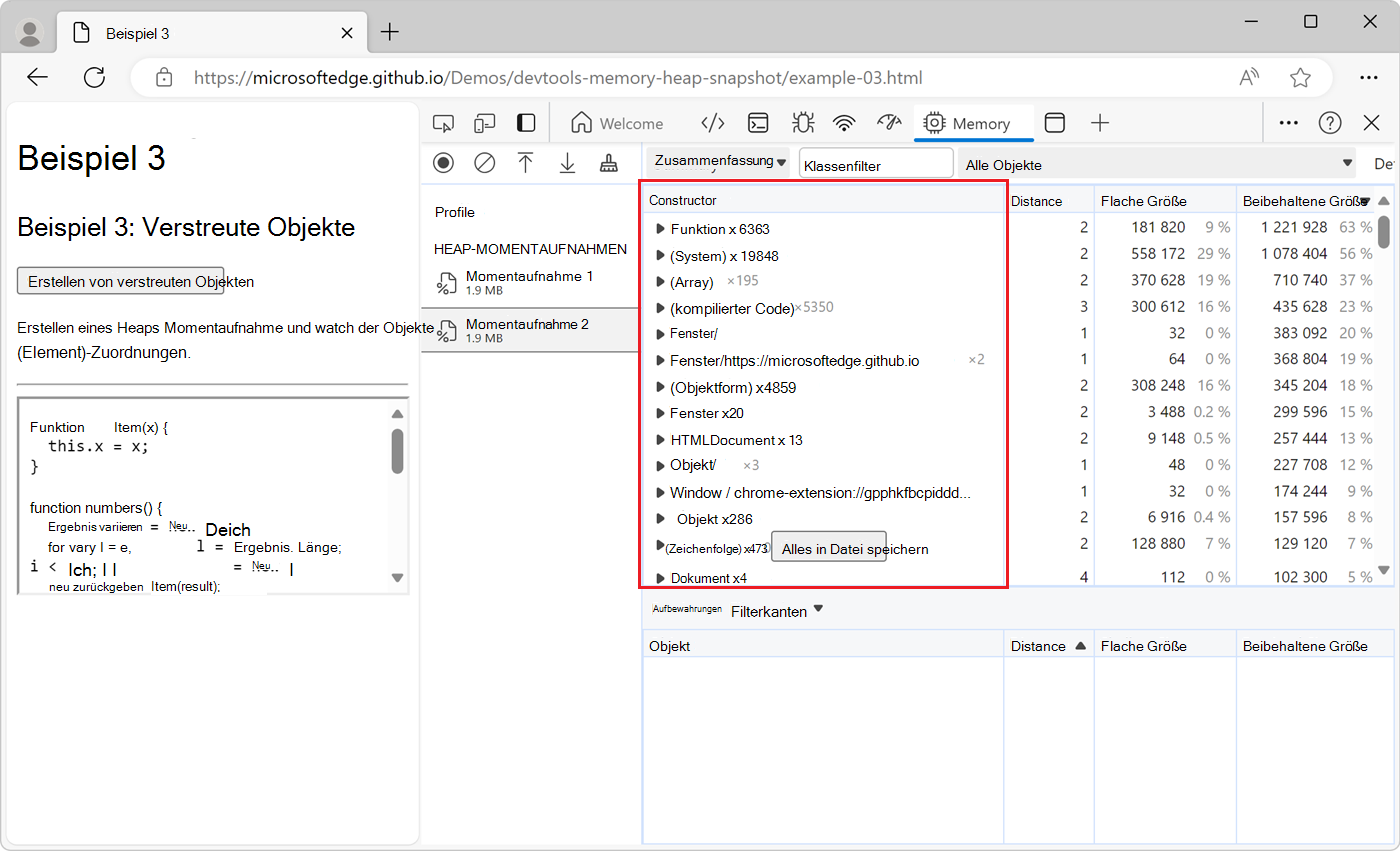This screenshot has height=851, width=1400.
Task: Toggle device emulation icon
Action: point(485,123)
